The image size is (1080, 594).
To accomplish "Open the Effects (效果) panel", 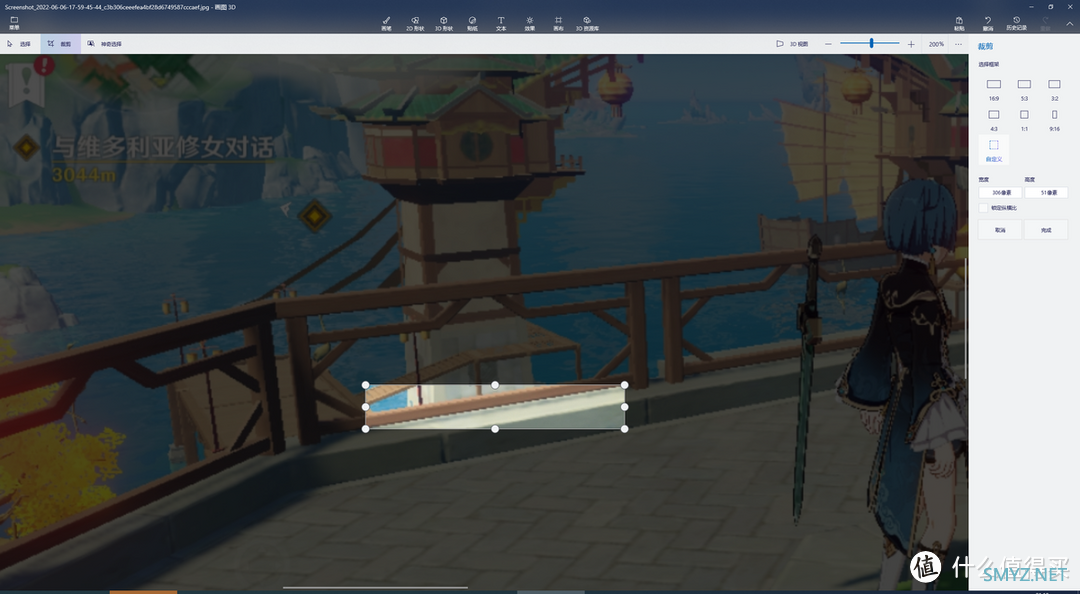I will coord(530,23).
